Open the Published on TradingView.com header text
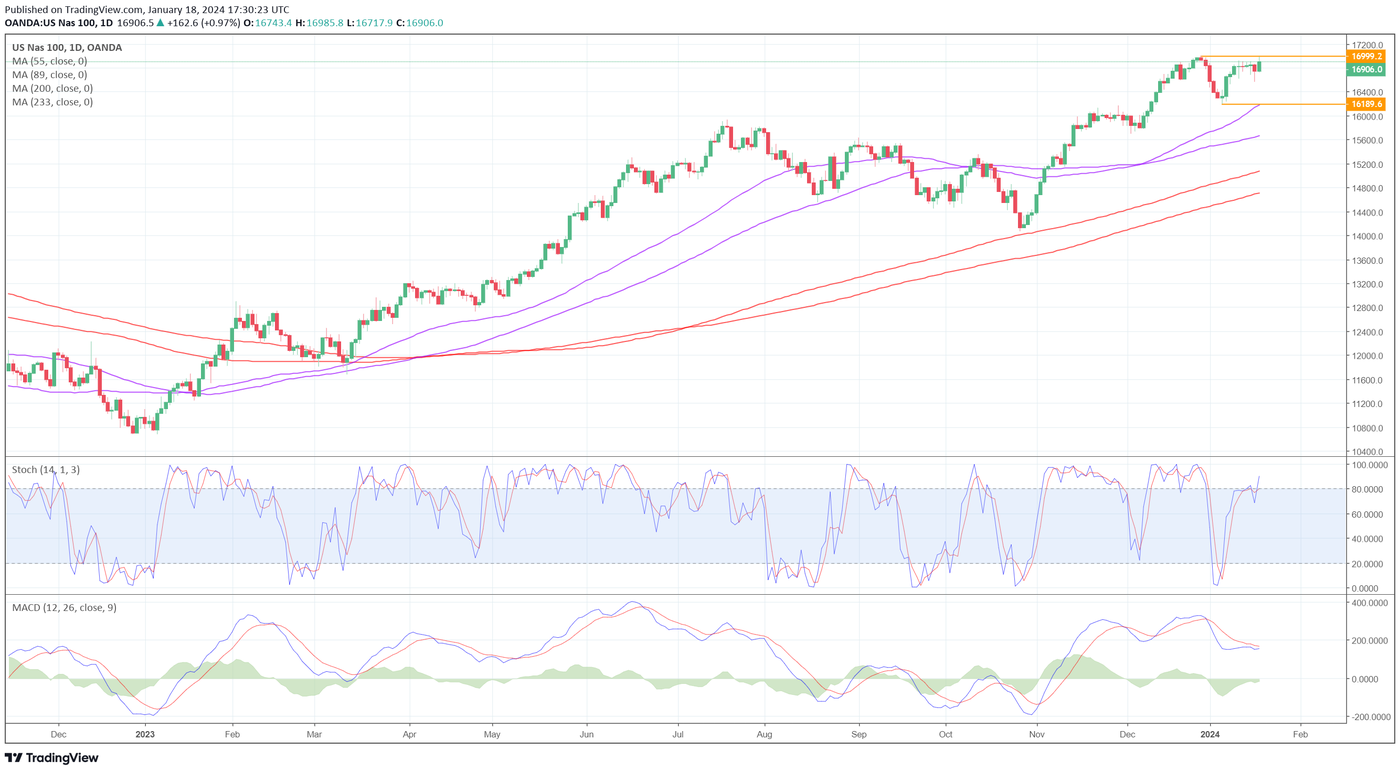This screenshot has height=772, width=1400. click(147, 9)
